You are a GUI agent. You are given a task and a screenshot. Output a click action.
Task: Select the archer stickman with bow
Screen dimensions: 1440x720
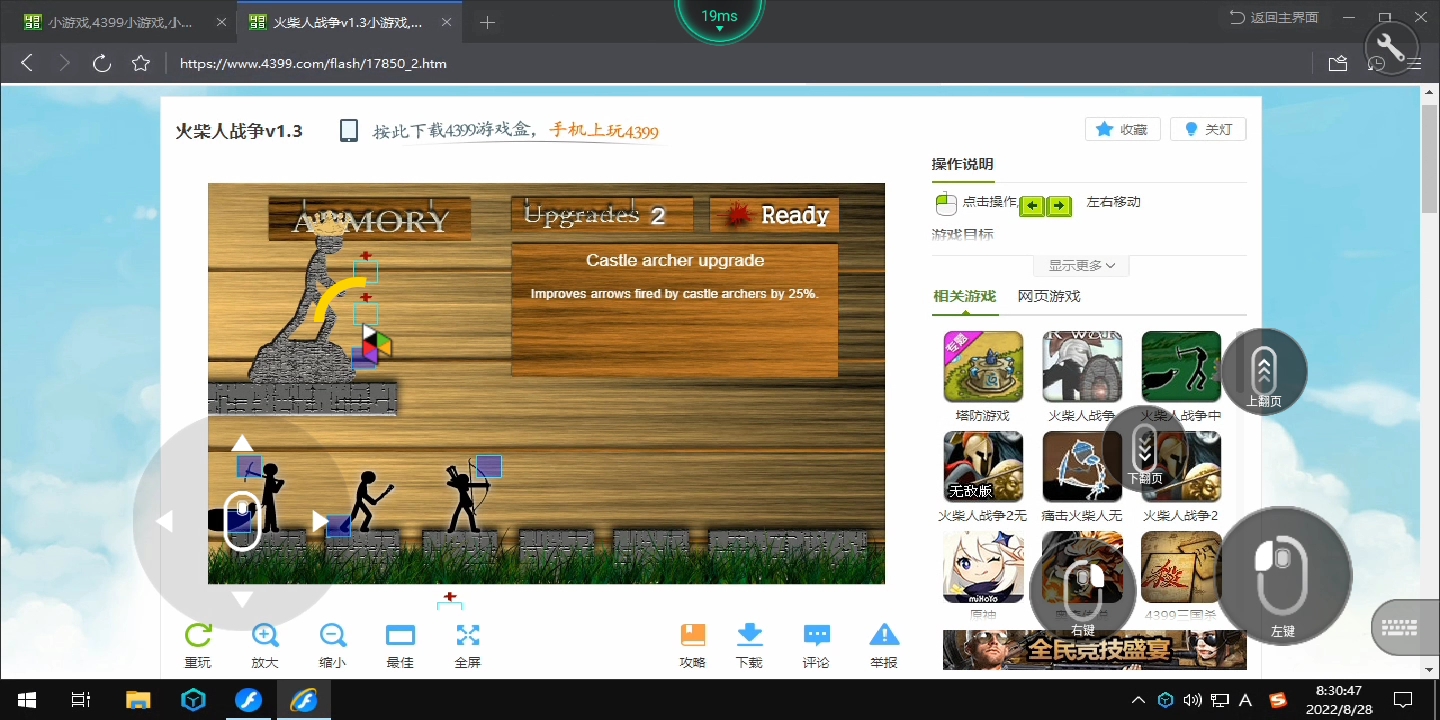[467, 497]
